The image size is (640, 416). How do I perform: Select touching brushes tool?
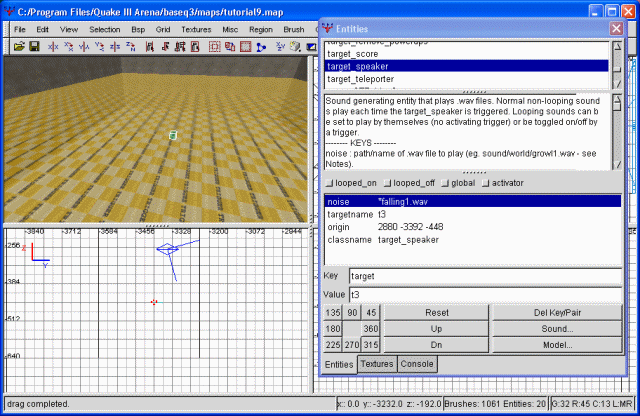[x=165, y=47]
